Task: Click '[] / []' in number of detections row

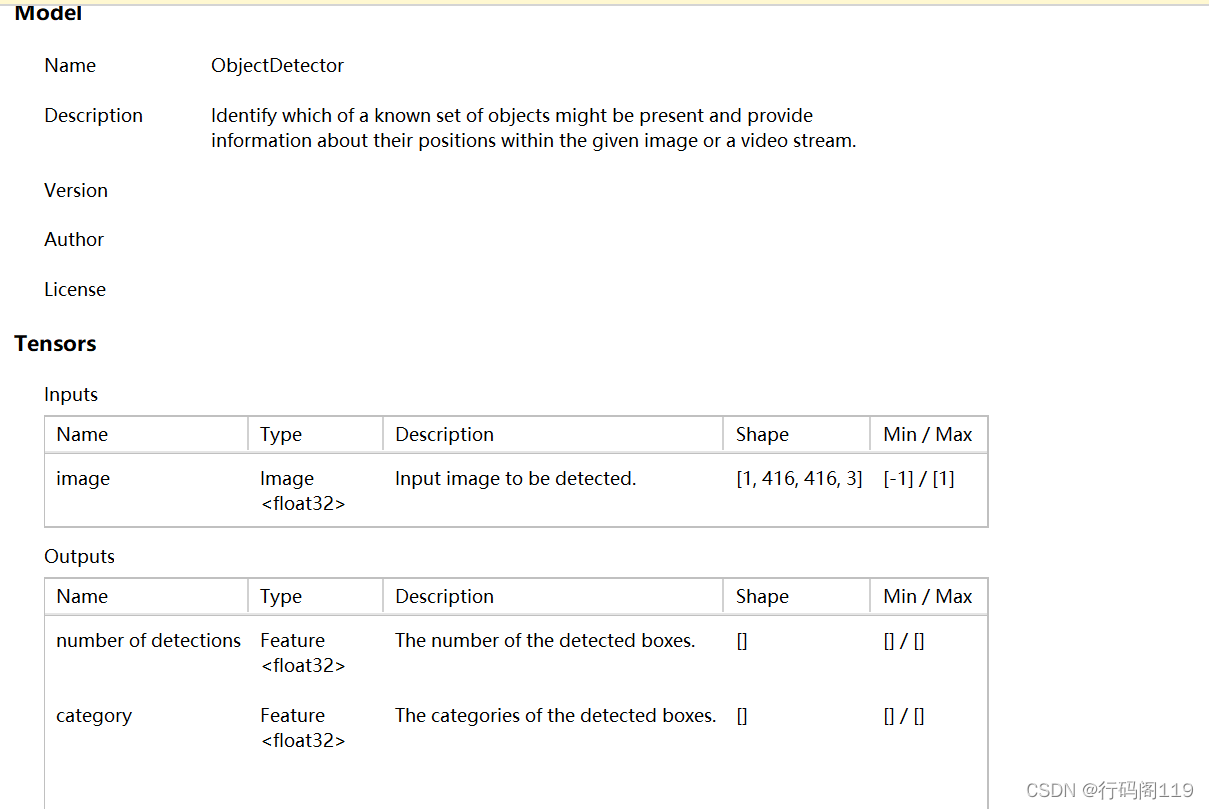Action: [x=904, y=641]
